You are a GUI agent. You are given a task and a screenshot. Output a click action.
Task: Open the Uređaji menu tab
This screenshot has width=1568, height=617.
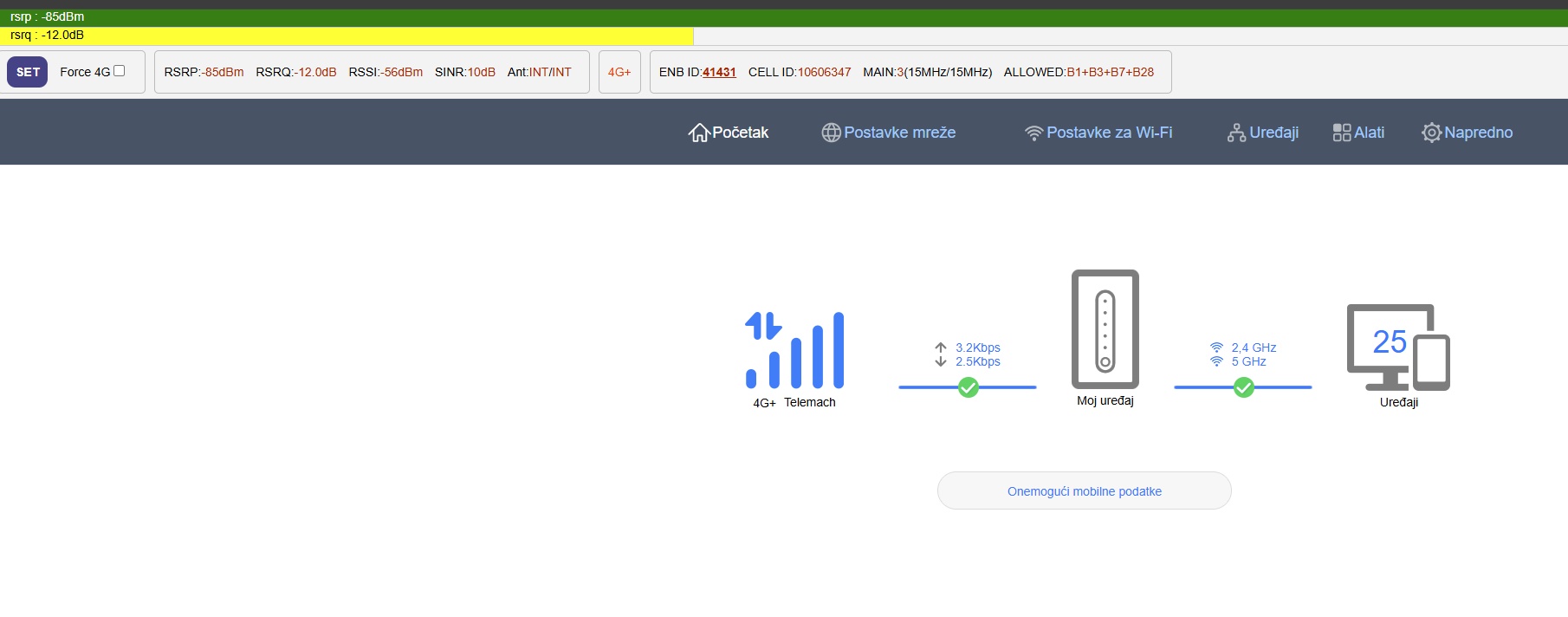(x=1263, y=133)
